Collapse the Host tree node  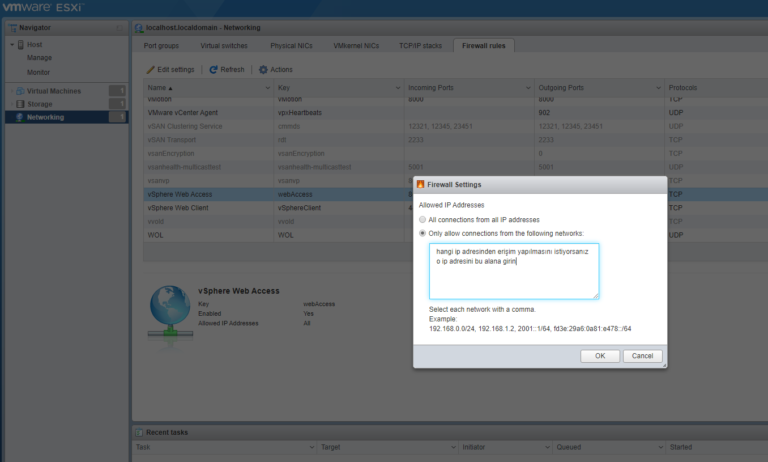(x=12, y=45)
